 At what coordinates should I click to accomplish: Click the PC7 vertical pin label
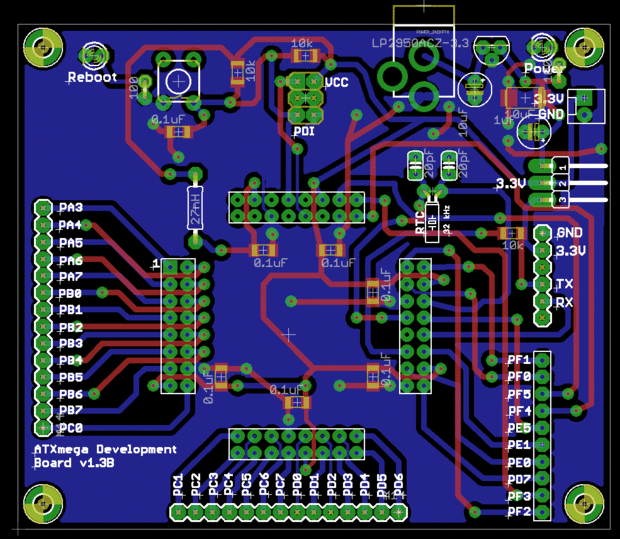click(280, 485)
